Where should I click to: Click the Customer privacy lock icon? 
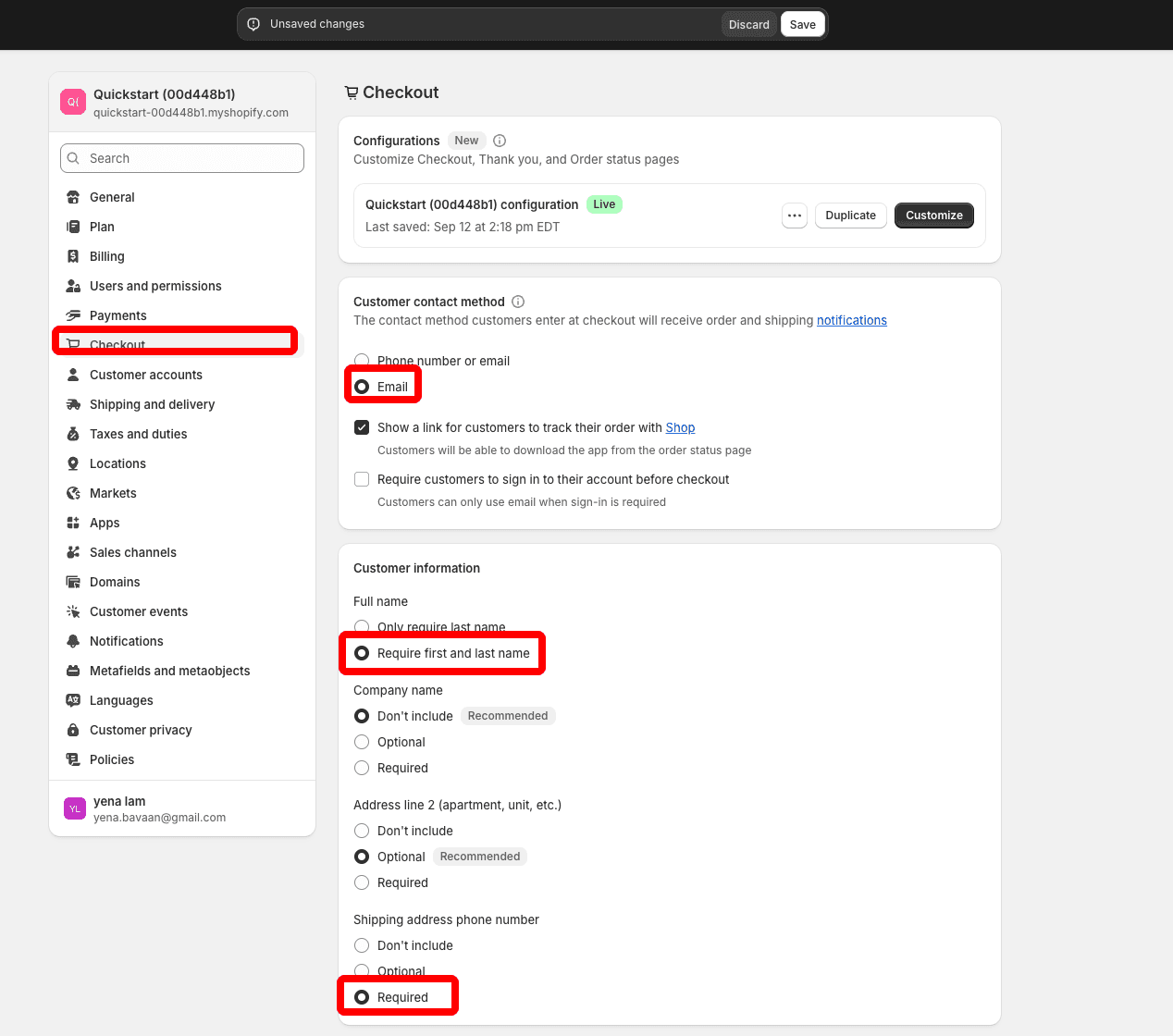pyautogui.click(x=73, y=730)
